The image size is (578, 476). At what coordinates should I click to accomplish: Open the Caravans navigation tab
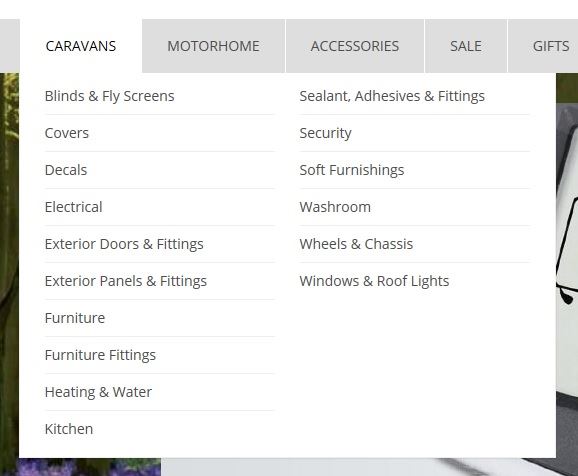point(81,46)
